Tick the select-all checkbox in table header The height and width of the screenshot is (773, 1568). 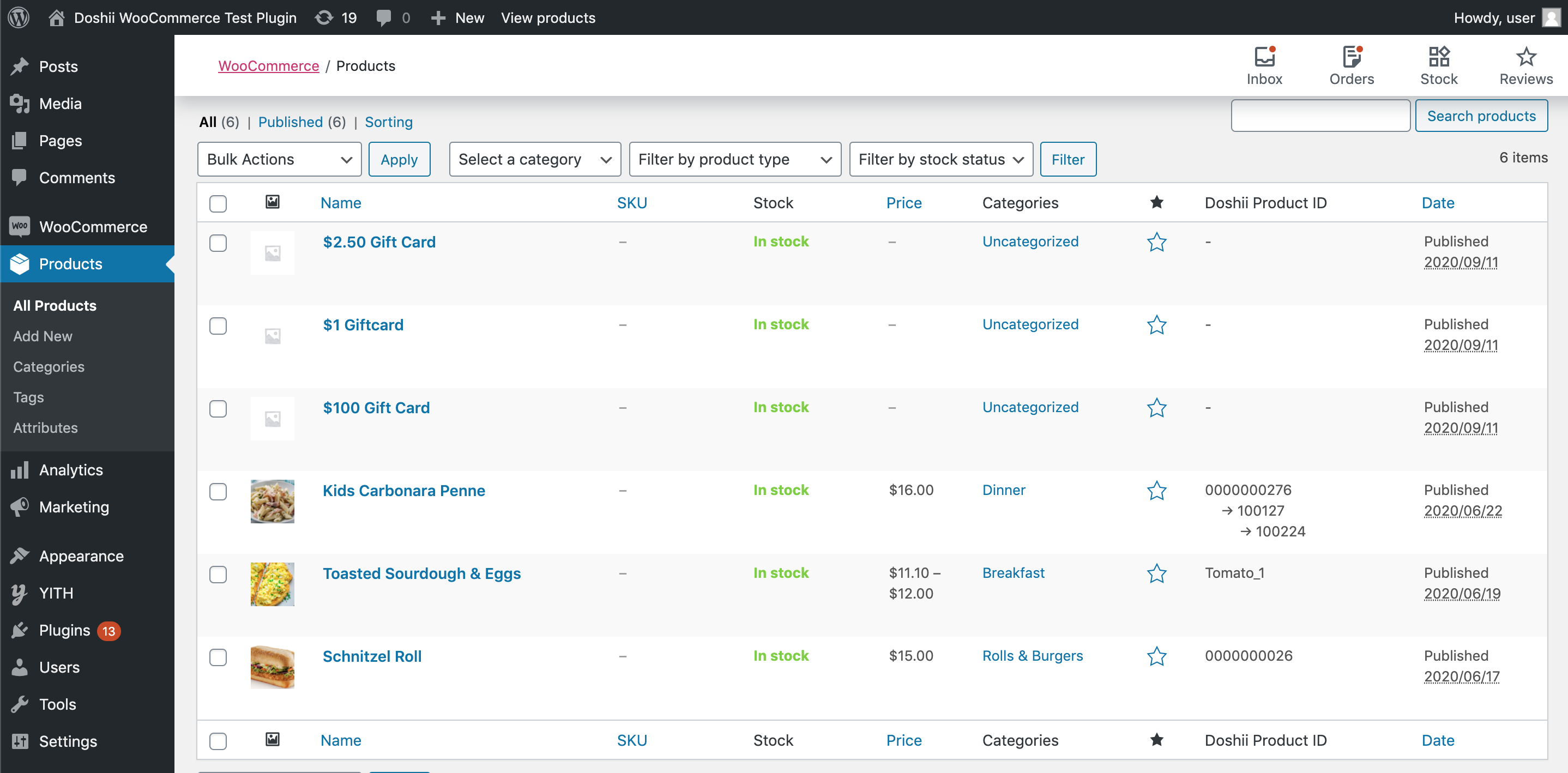click(218, 203)
